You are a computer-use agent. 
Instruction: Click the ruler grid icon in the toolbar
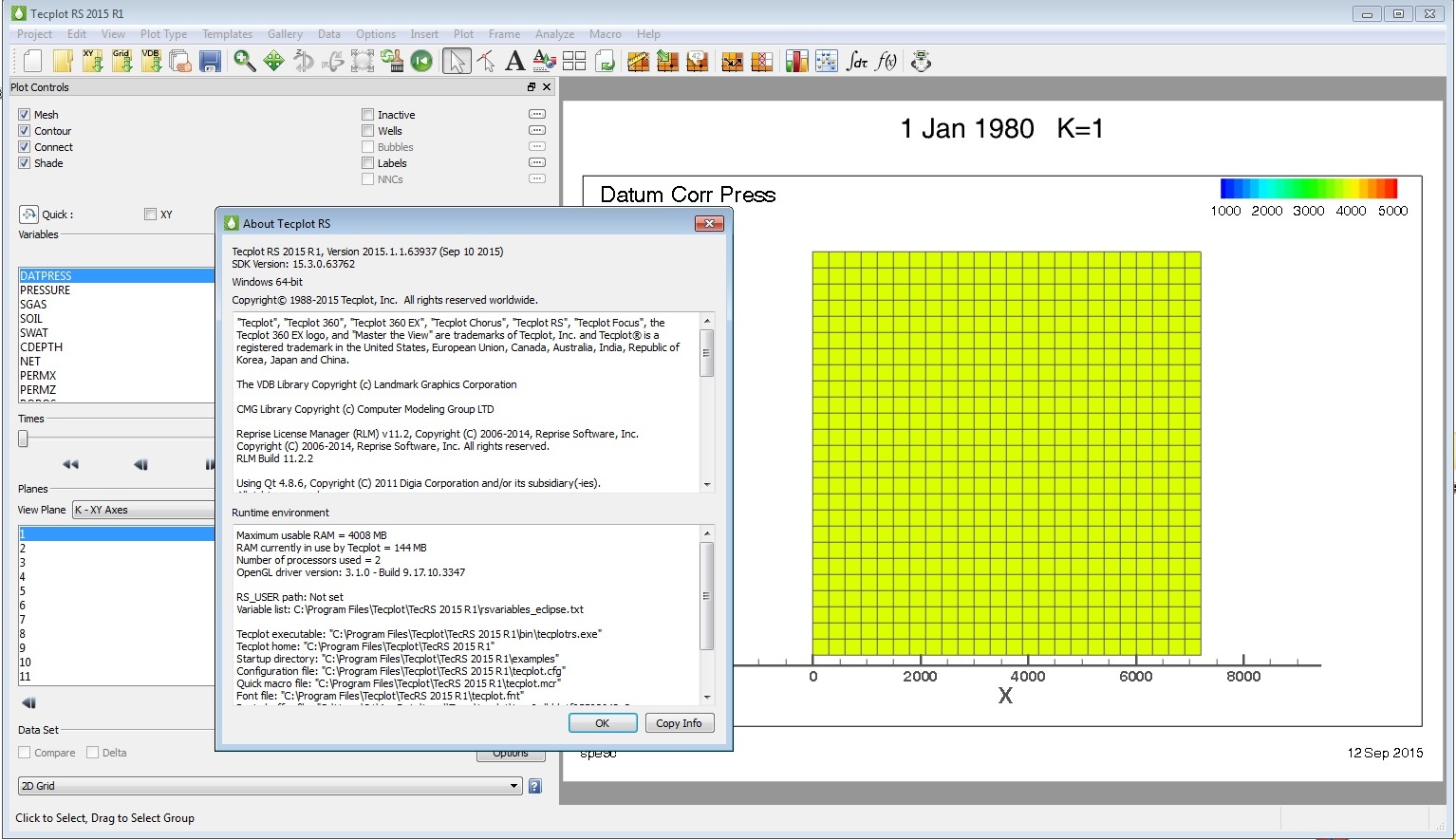(638, 62)
